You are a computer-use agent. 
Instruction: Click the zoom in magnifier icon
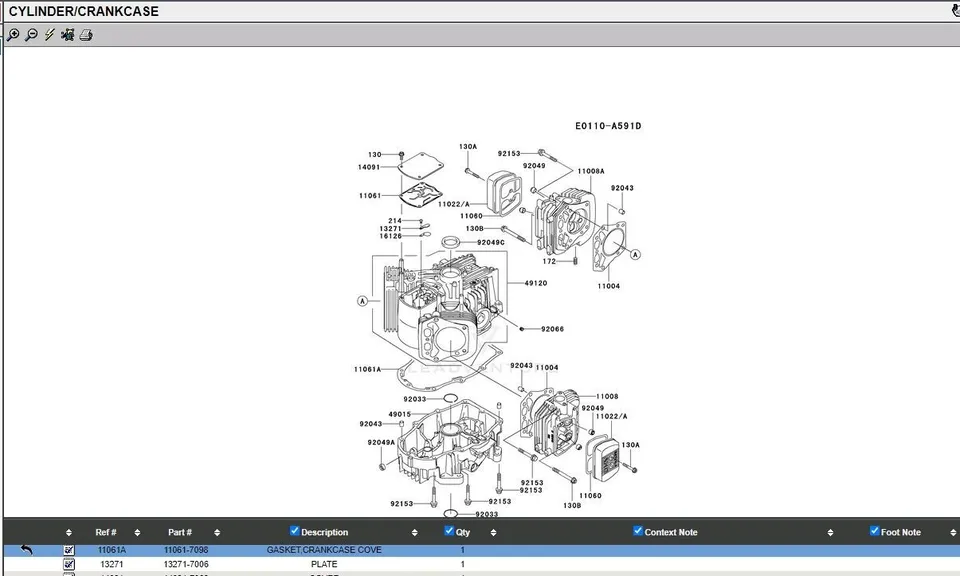click(x=13, y=35)
